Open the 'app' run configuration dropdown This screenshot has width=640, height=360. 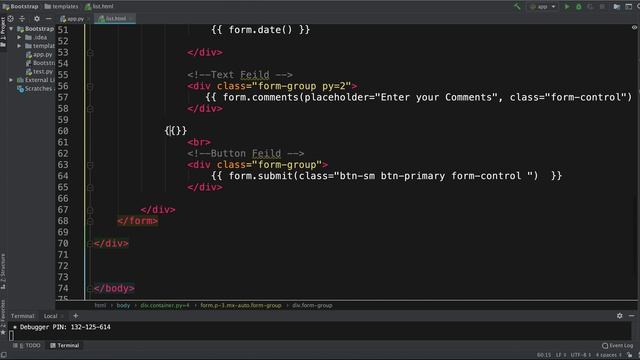point(542,7)
